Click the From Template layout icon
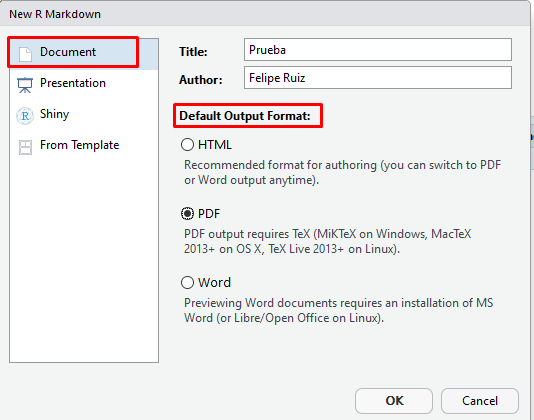The height and width of the screenshot is (420, 534). click(25, 147)
